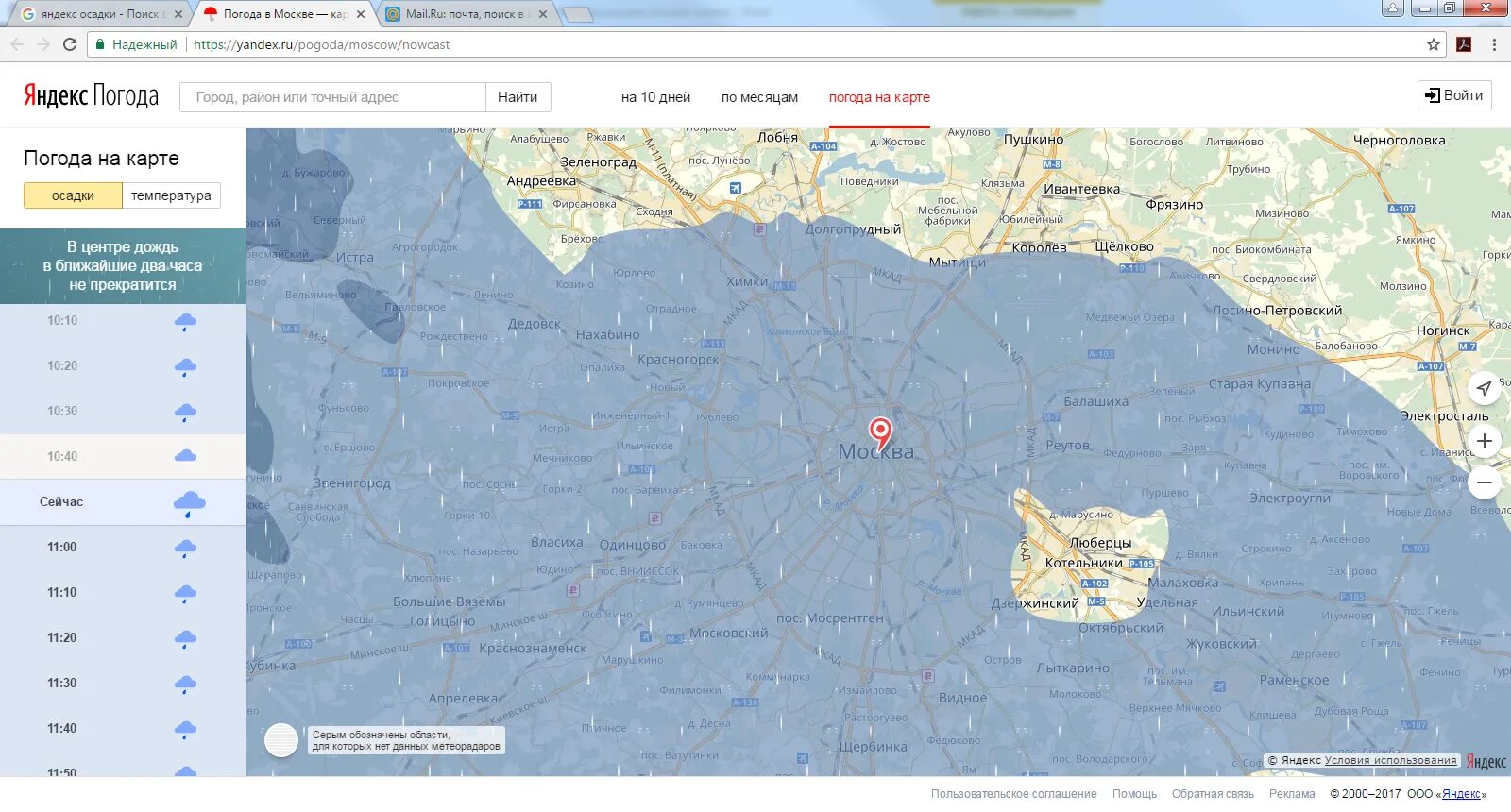Zoom out the map with minus button
The width and height of the screenshot is (1511, 812).
[x=1485, y=482]
